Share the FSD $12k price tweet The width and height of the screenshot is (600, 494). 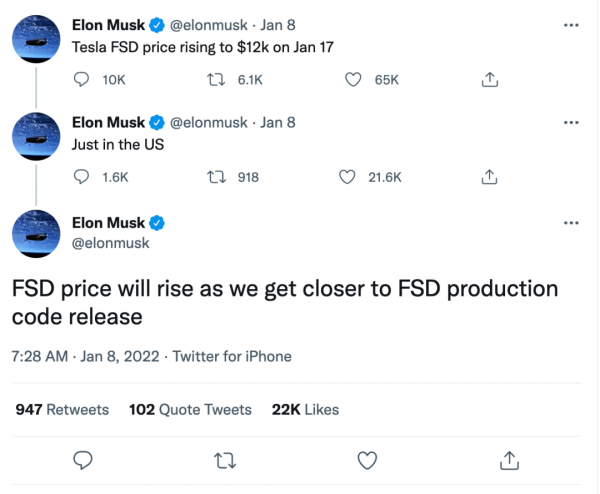489,79
